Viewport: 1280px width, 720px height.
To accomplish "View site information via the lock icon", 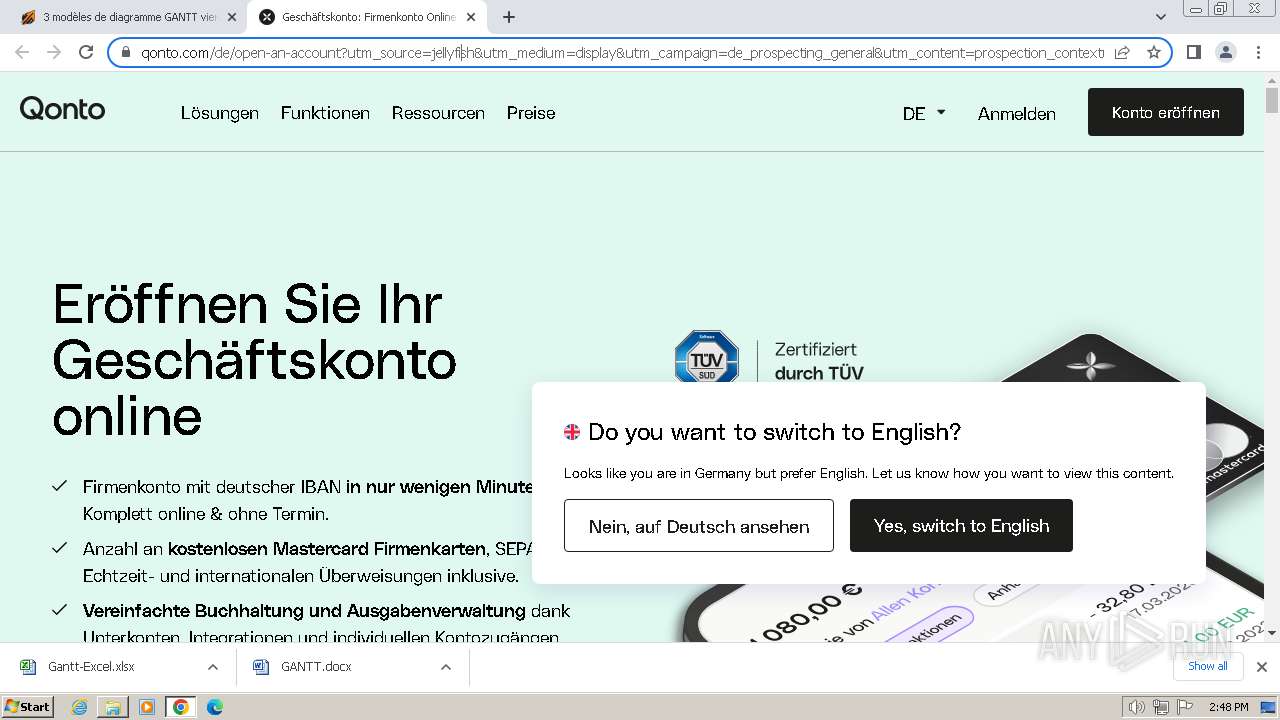I will click(x=126, y=52).
